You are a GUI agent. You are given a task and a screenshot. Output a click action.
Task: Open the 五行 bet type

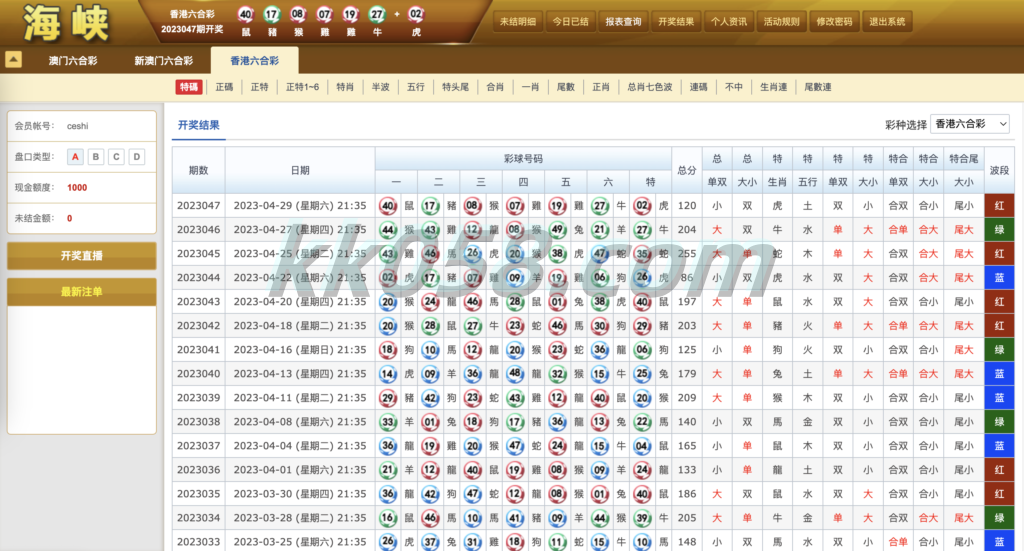(415, 87)
